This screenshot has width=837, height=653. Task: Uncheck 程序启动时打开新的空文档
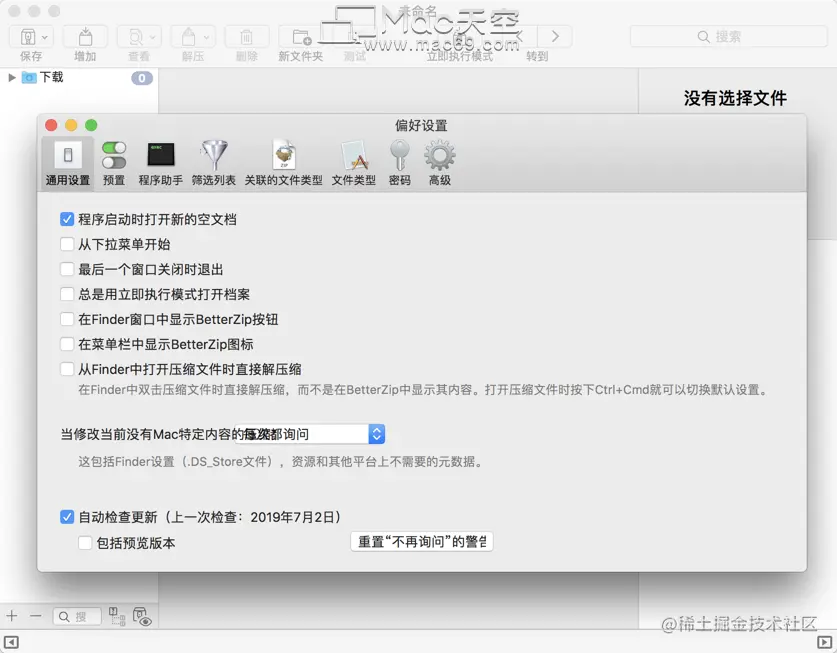point(67,219)
